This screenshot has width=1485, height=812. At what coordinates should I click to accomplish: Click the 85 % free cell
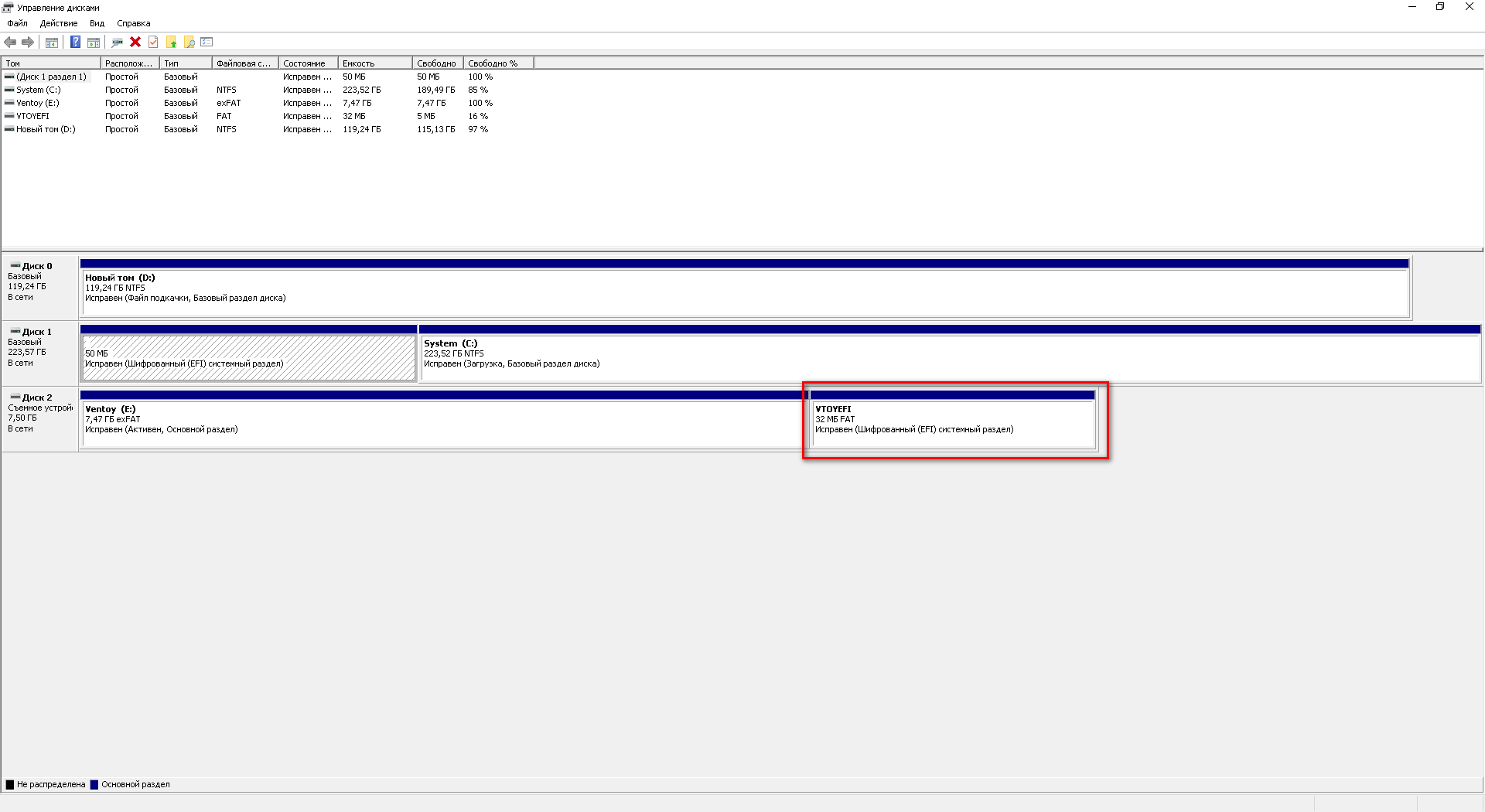[x=478, y=90]
